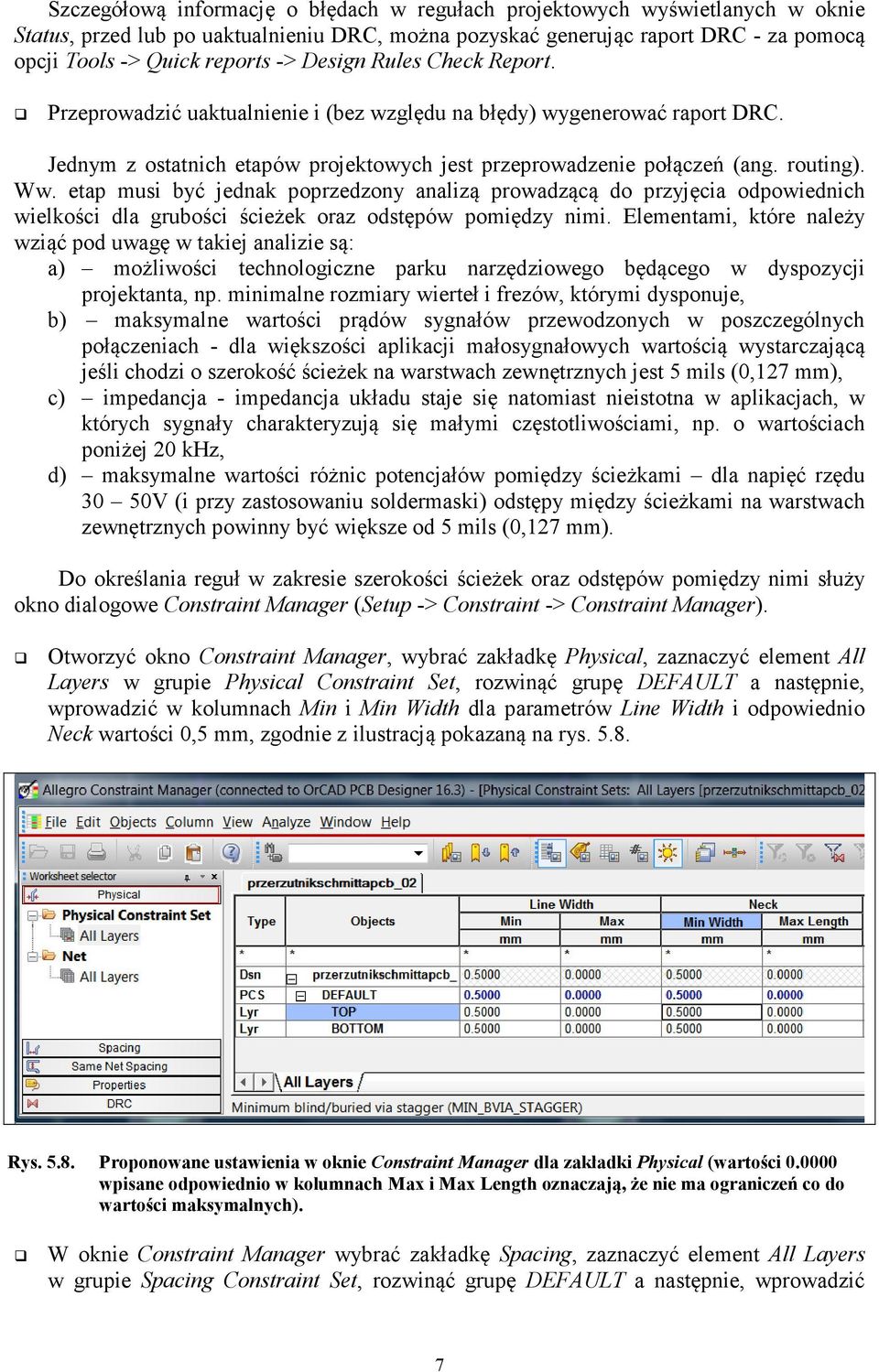
Task: Click the Print toolbar icon
Action: click(96, 852)
